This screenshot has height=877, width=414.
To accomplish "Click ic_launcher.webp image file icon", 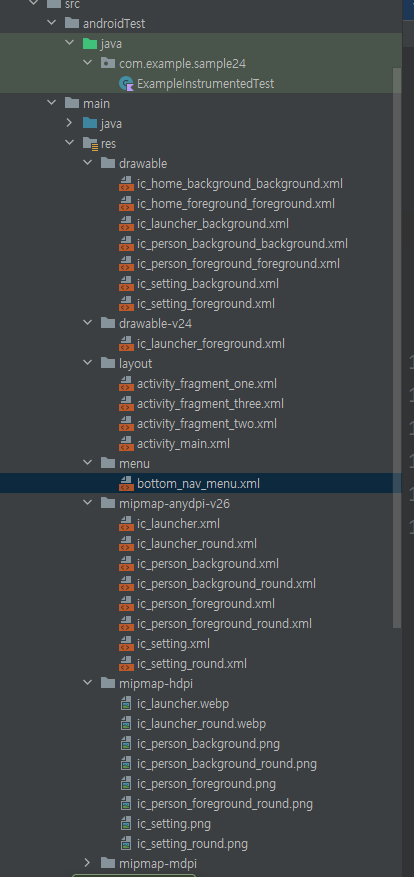I will click(x=126, y=704).
